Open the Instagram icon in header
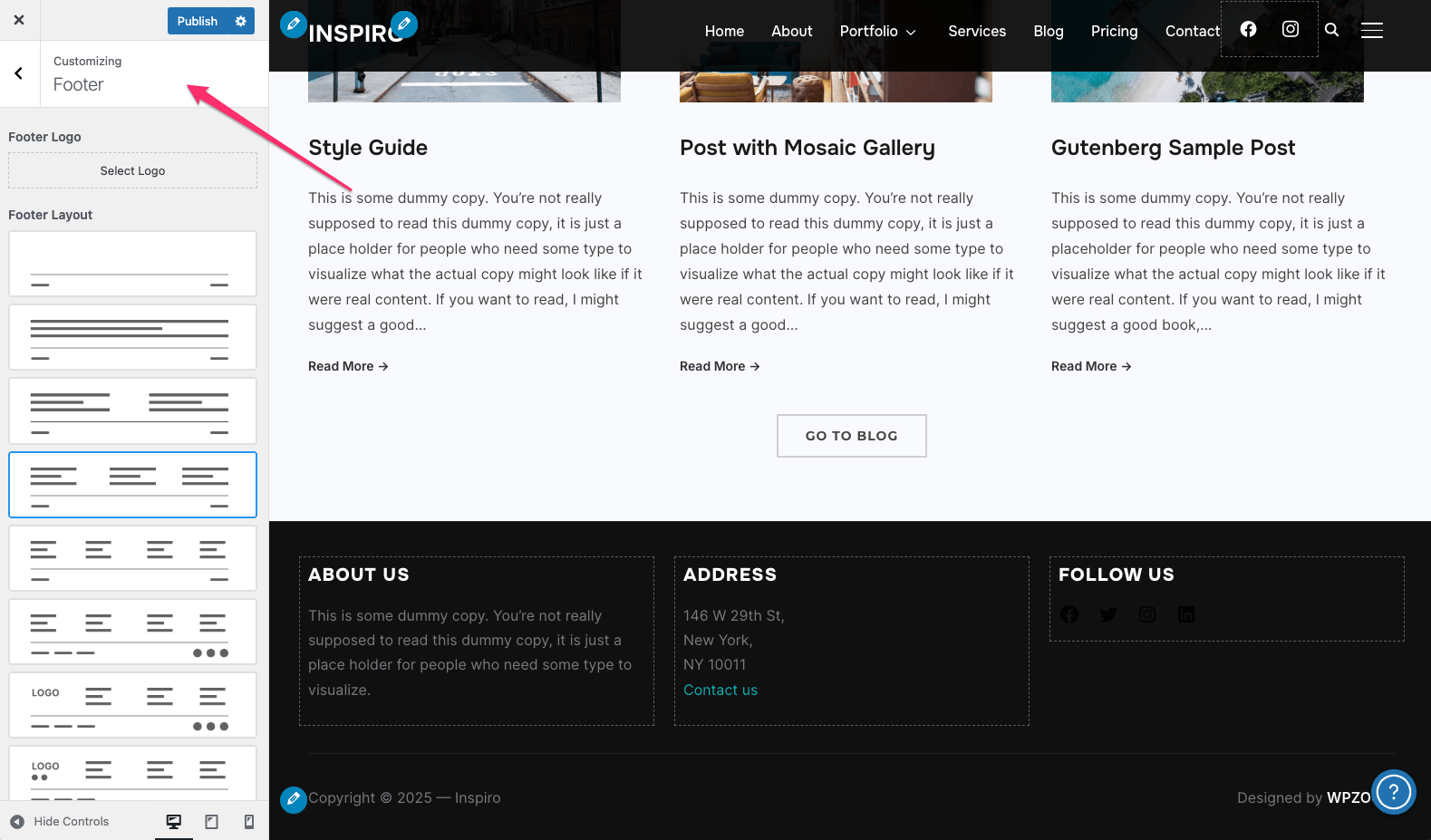This screenshot has height=840, width=1431. [1291, 29]
